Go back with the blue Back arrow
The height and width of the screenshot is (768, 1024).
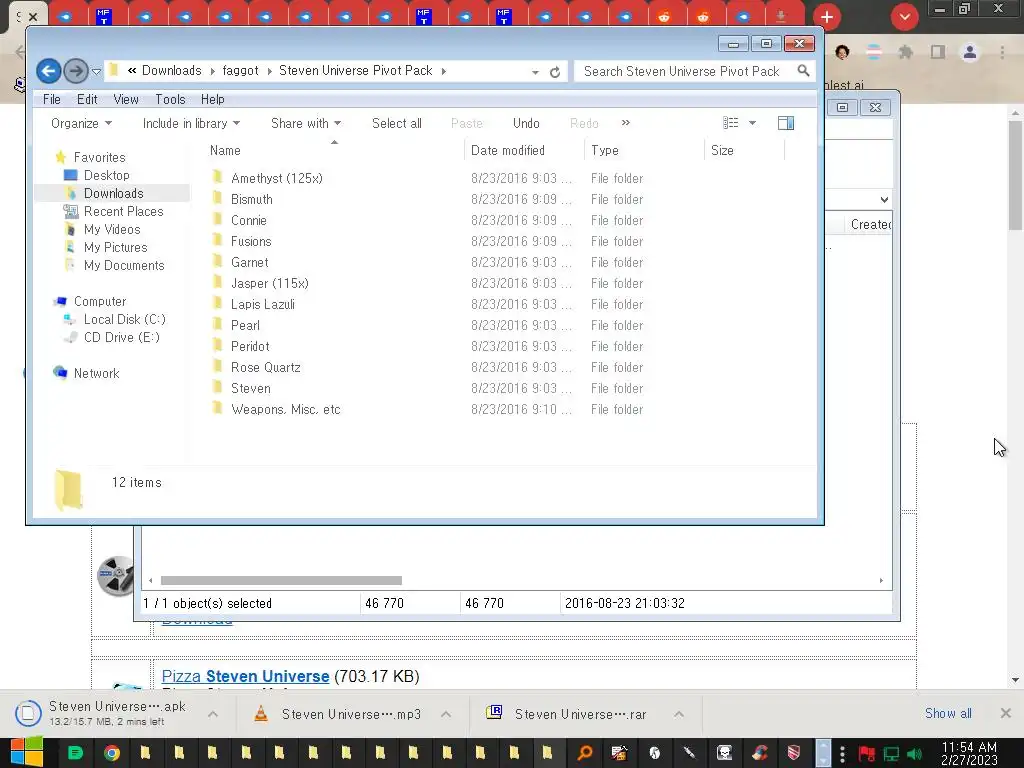tap(48, 71)
